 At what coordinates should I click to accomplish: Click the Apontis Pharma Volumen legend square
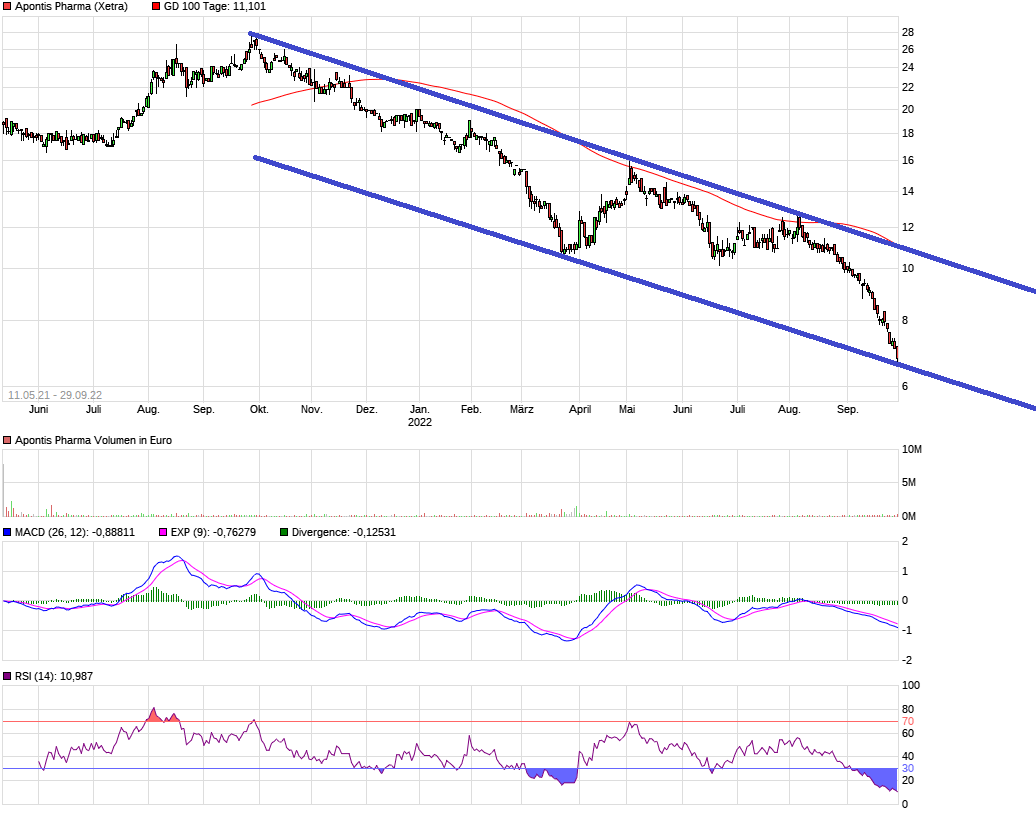coord(7,440)
